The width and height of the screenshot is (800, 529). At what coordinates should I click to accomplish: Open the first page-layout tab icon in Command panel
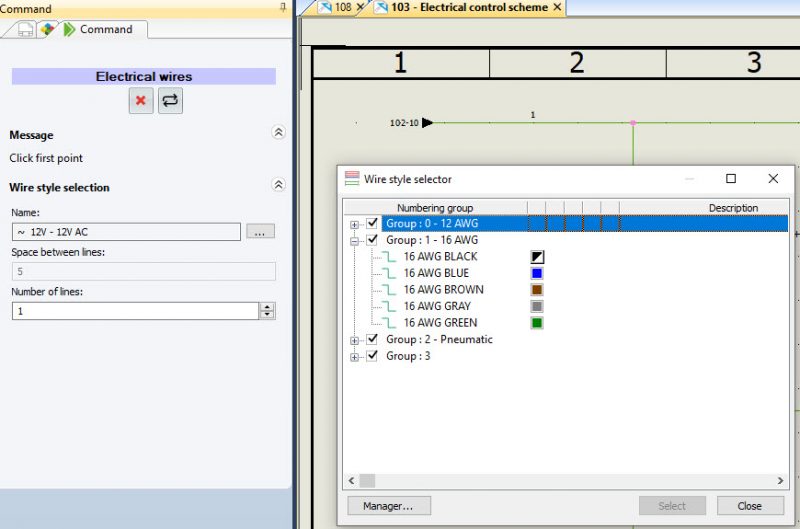26,29
